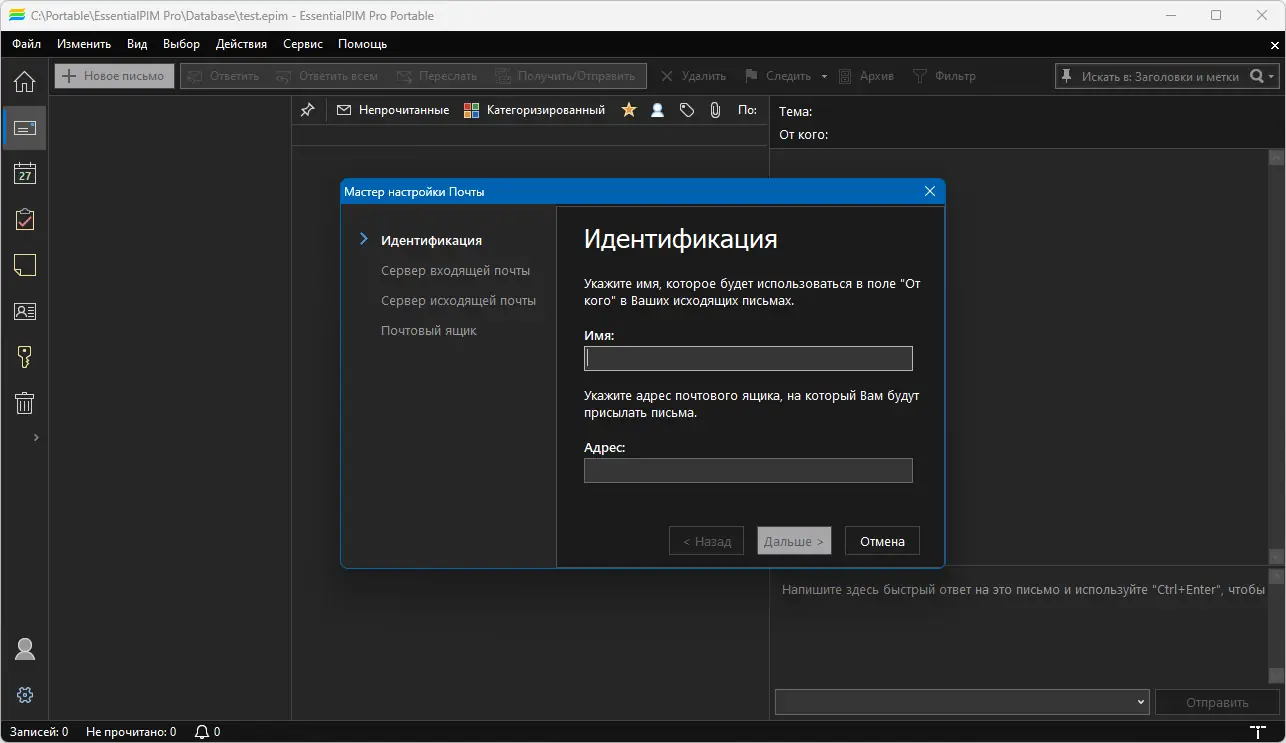
Task: Toggle the starred messages filter
Action: [628, 110]
